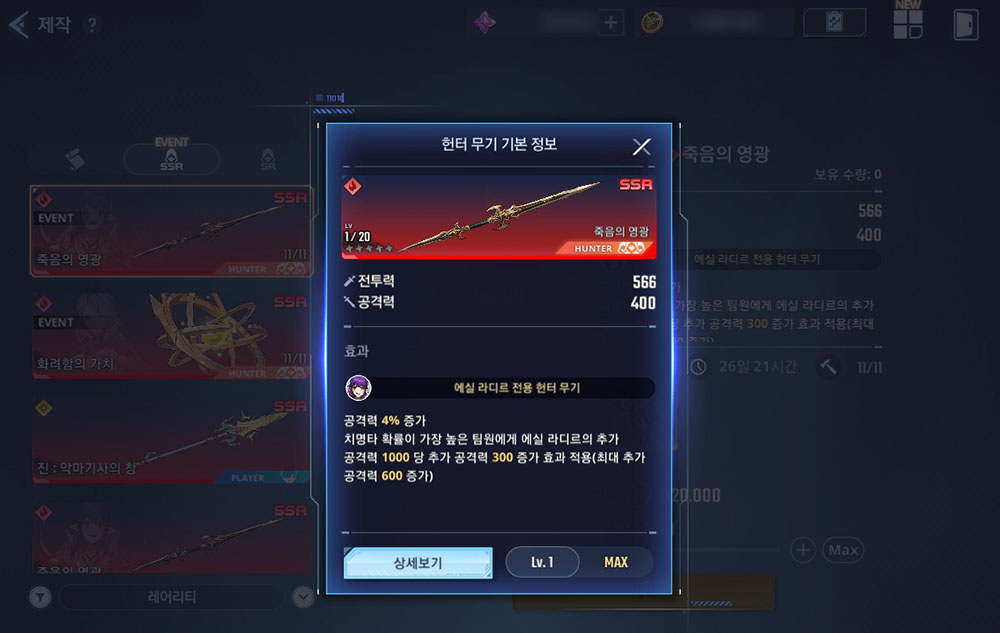Click the gold coin currency icon
This screenshot has height=633, width=1000.
tap(652, 22)
